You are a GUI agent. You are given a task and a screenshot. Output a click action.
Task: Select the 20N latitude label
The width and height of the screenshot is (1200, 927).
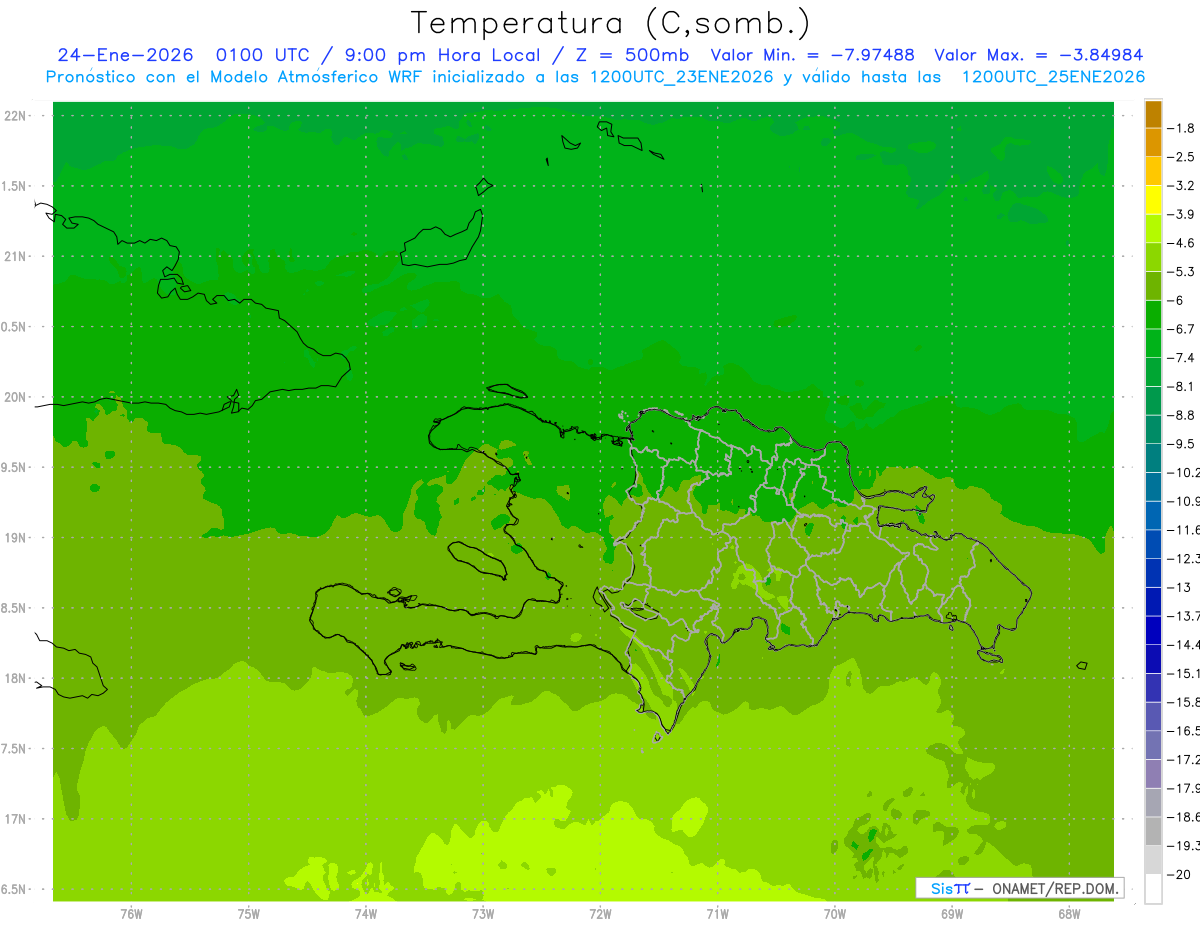pos(17,397)
